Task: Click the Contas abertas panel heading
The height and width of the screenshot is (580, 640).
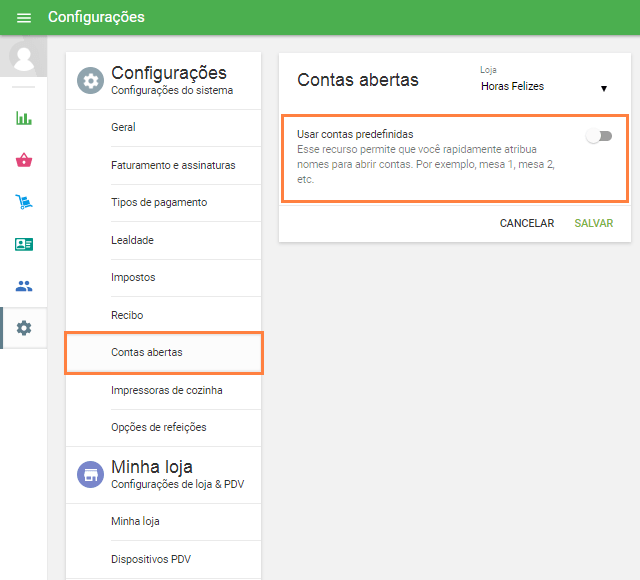Action: tap(358, 80)
